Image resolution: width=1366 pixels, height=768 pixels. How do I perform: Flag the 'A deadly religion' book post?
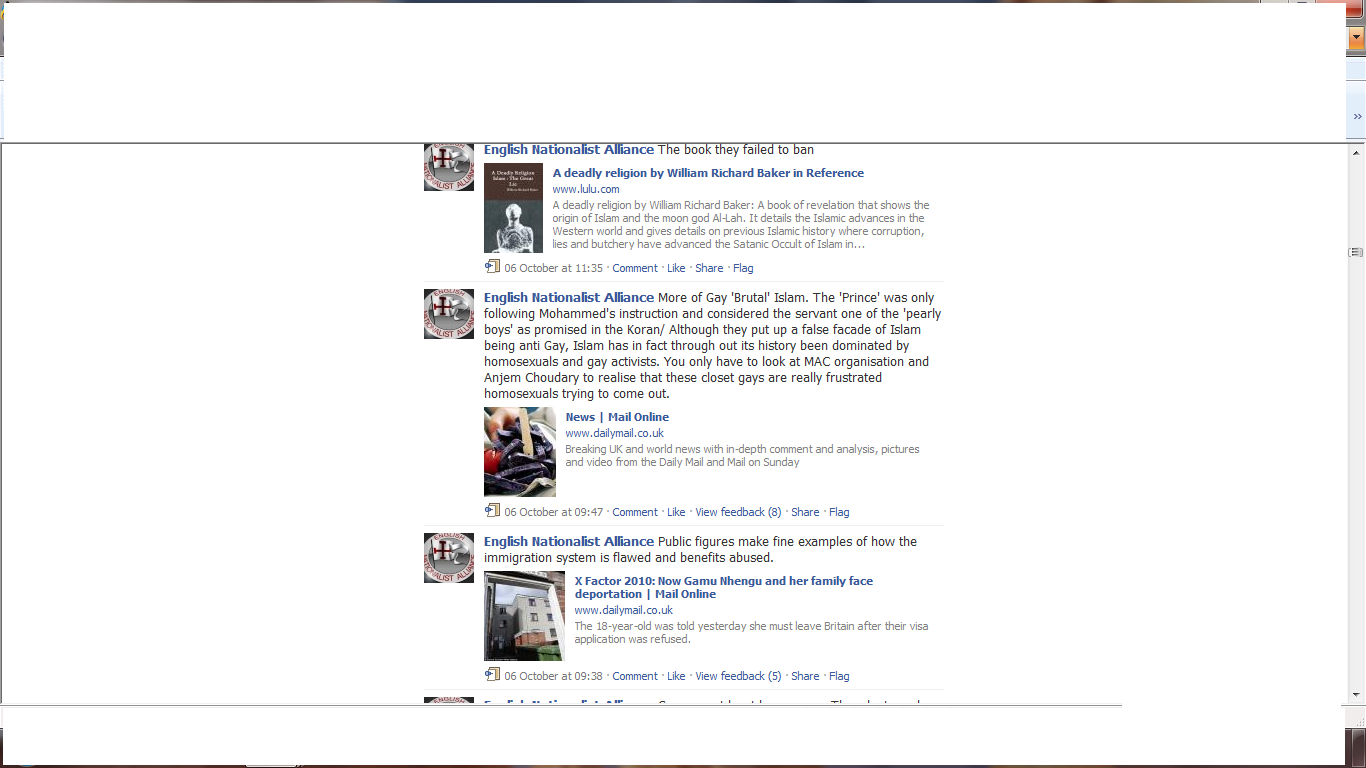[743, 268]
